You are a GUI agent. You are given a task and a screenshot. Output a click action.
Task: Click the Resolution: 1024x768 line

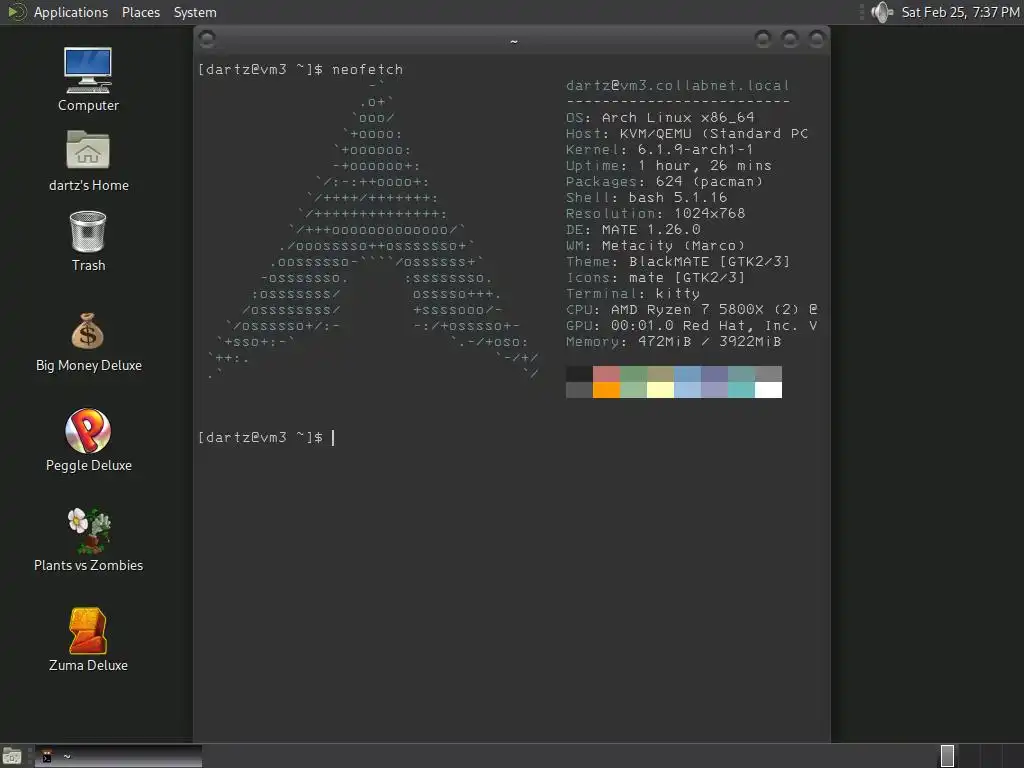(x=656, y=214)
